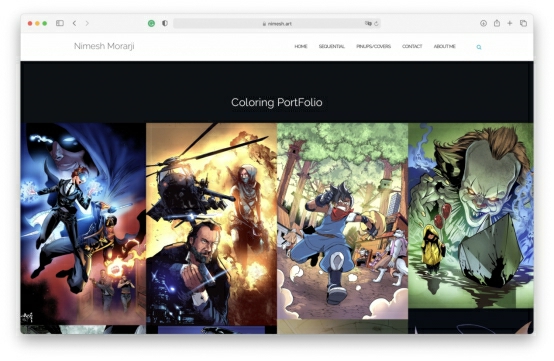This screenshot has height=361, width=554.
Task: Go forward with the forward arrow
Action: 87,23
